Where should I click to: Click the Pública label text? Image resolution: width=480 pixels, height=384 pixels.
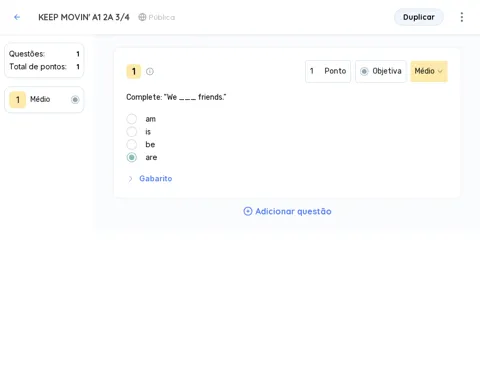click(162, 17)
